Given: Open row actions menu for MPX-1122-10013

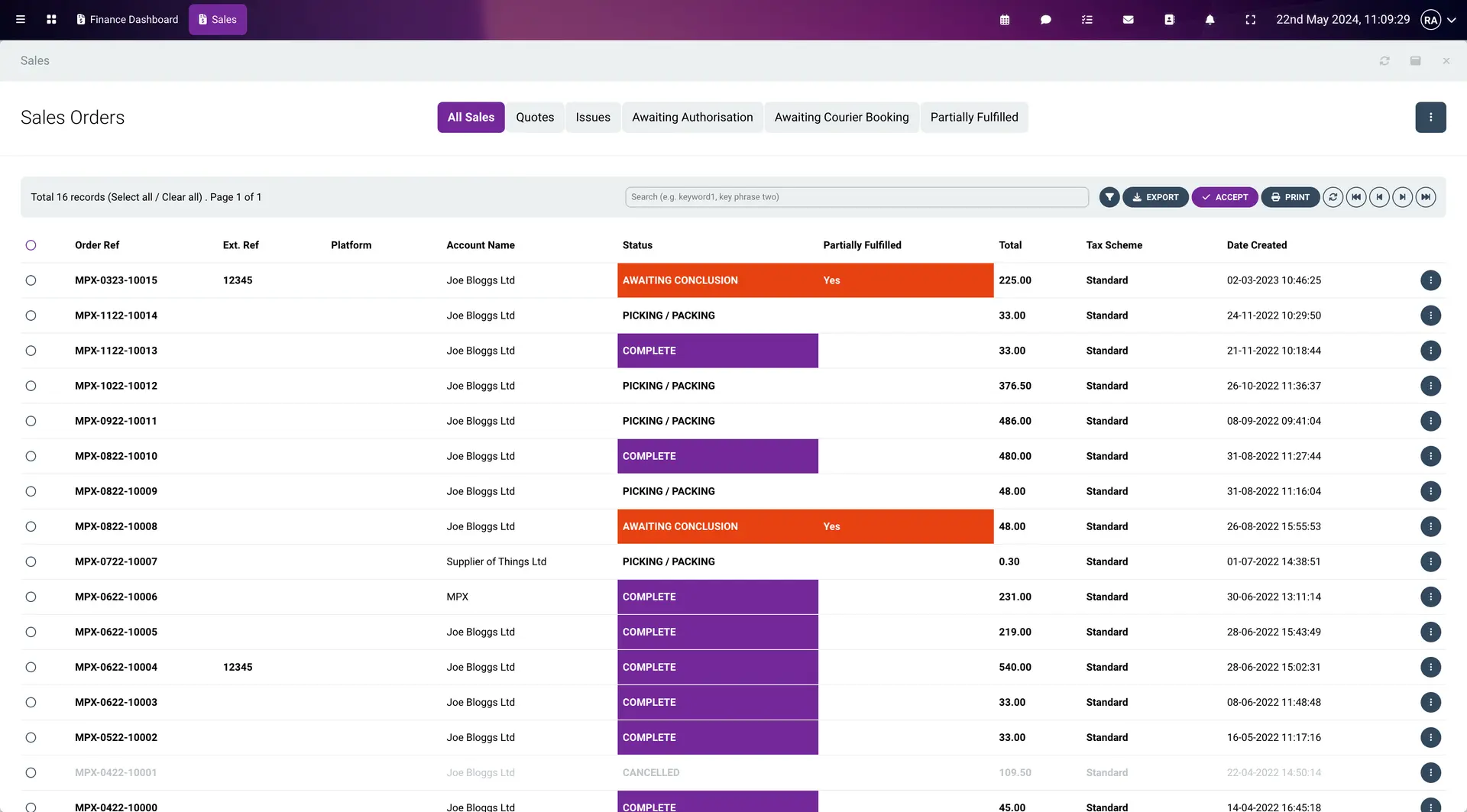Looking at the screenshot, I should tap(1430, 351).
